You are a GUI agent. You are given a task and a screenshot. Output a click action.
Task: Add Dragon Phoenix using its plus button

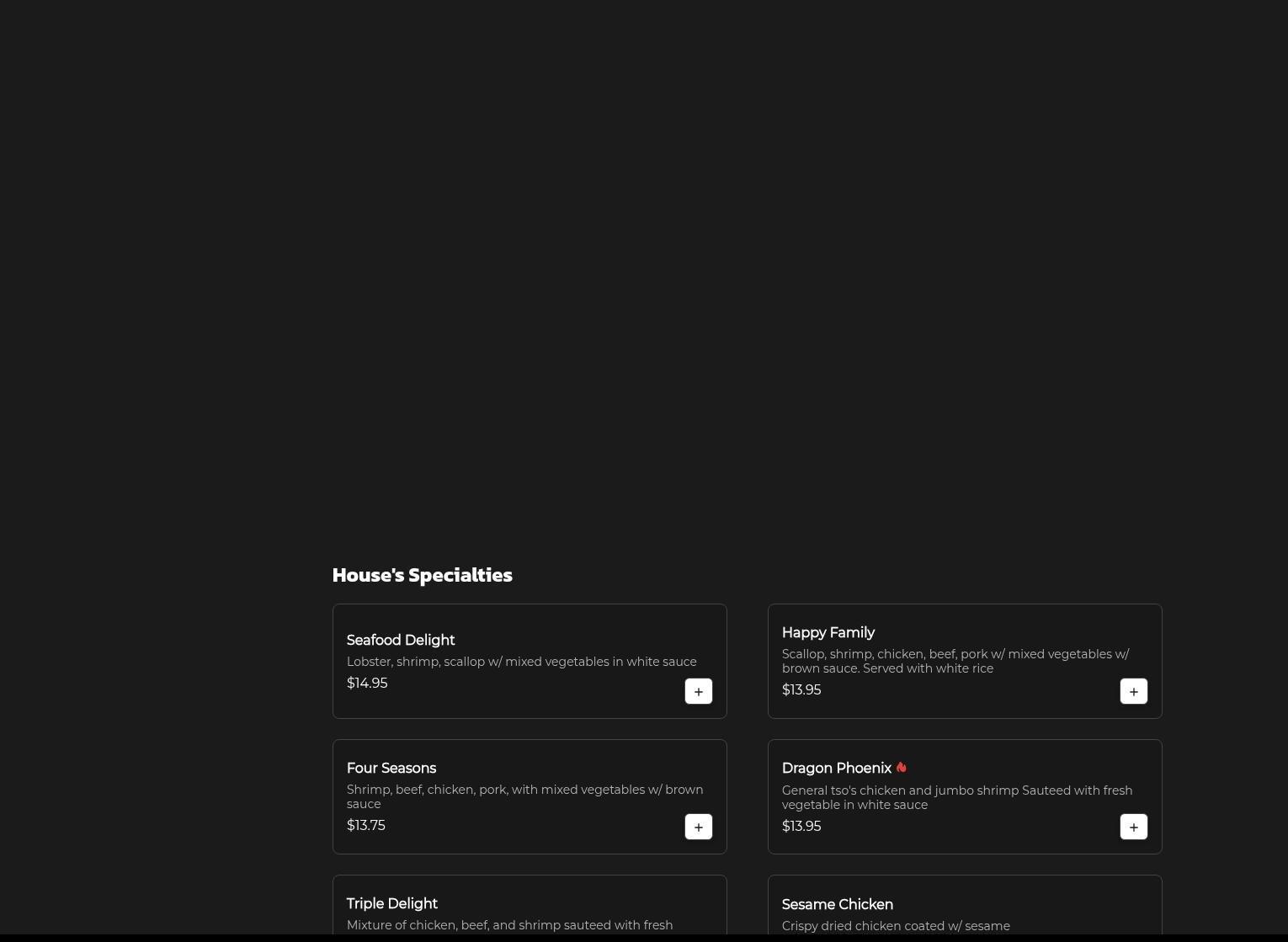point(1133,827)
